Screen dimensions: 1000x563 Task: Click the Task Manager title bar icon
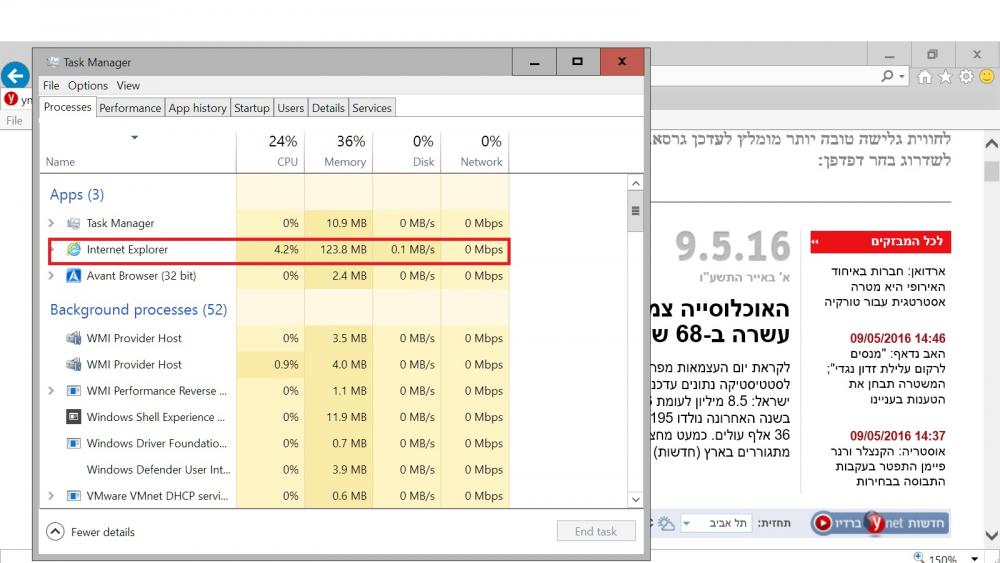(52, 62)
